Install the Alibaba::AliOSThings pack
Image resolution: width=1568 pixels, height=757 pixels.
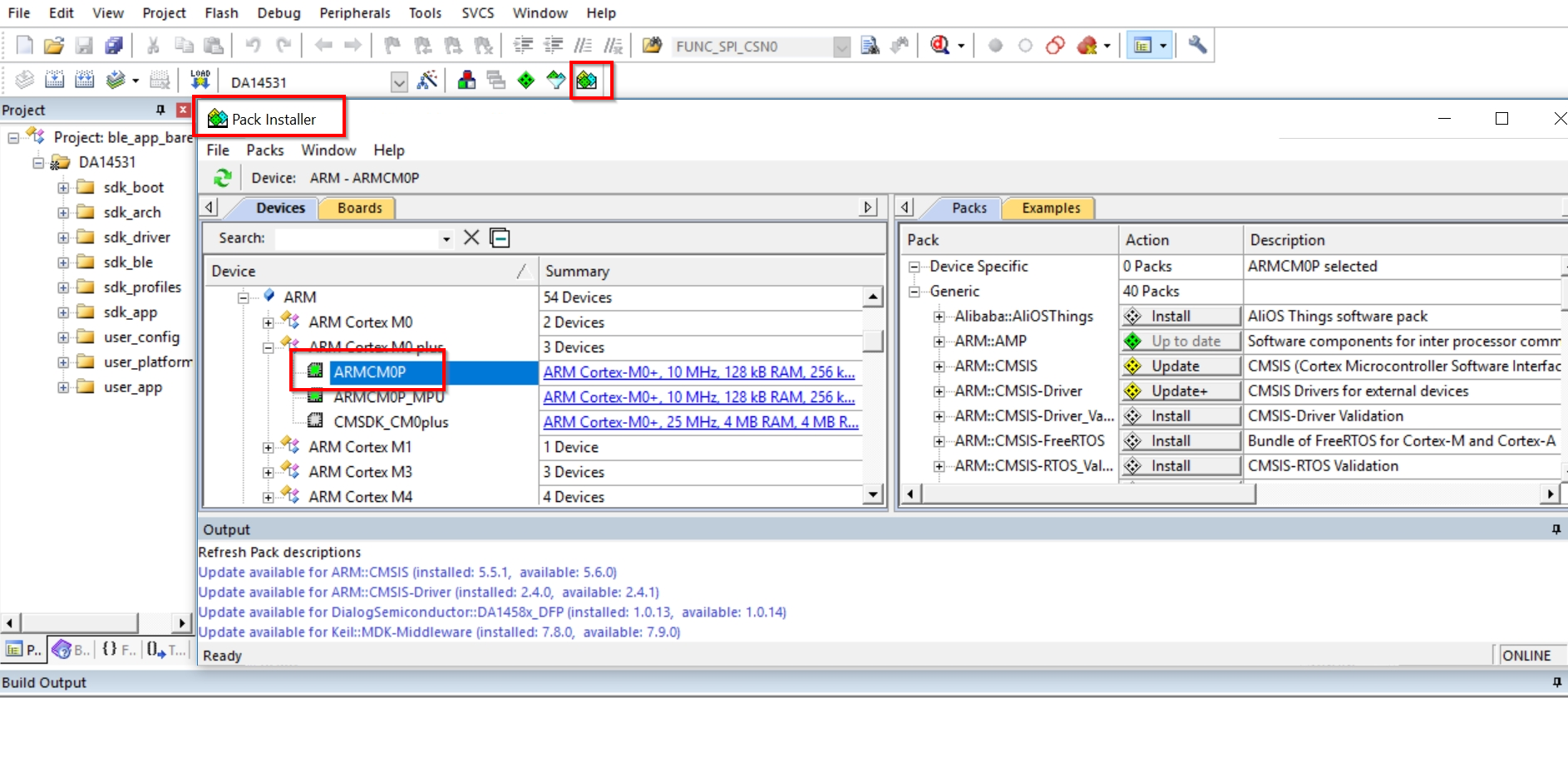point(1181,317)
